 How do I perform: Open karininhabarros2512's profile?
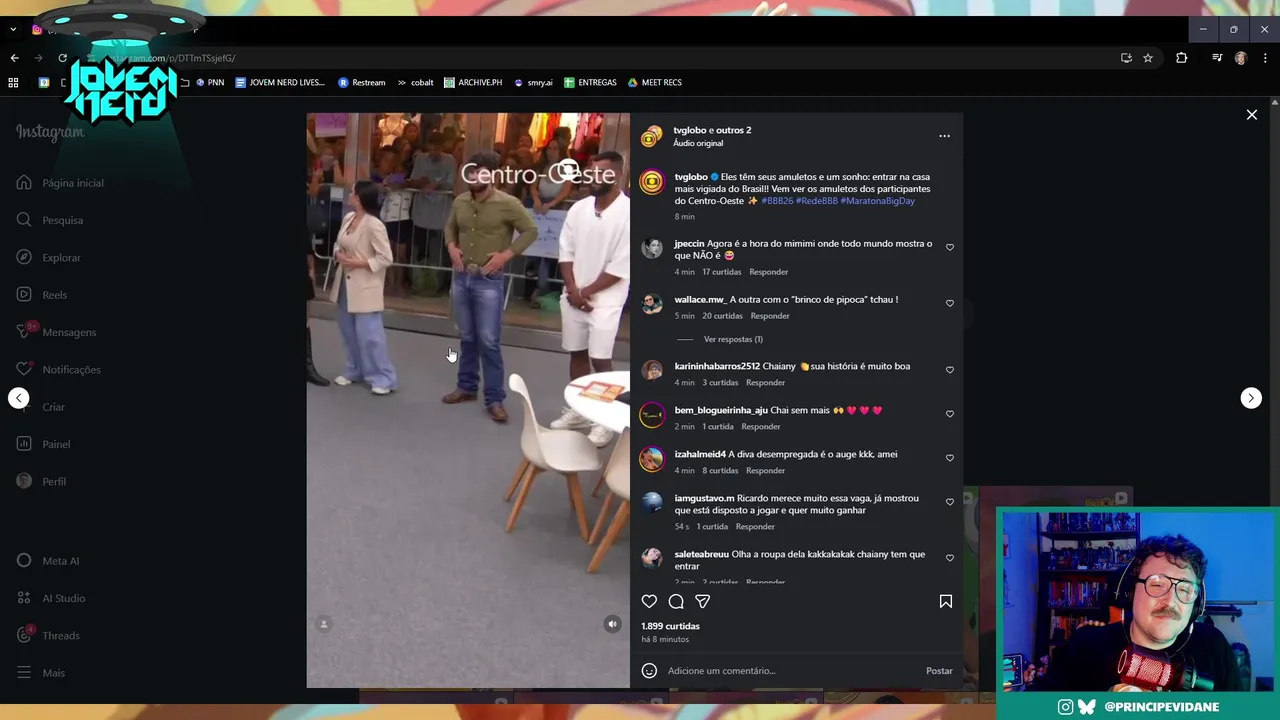click(x=717, y=366)
